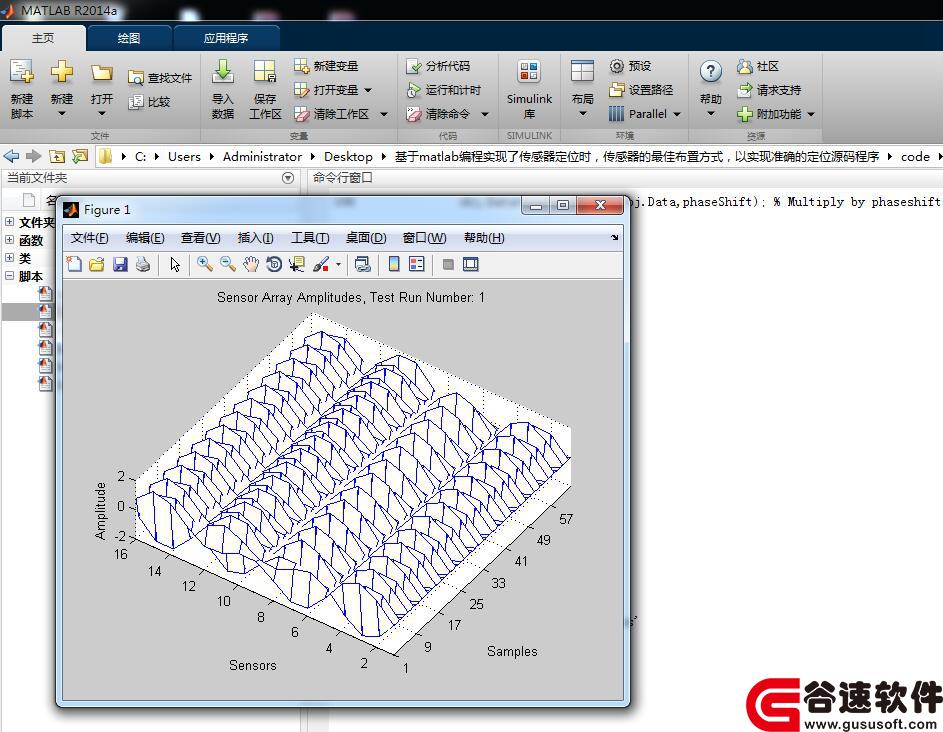Click Show Plot Tools and Dock Figure icon

coord(471,264)
